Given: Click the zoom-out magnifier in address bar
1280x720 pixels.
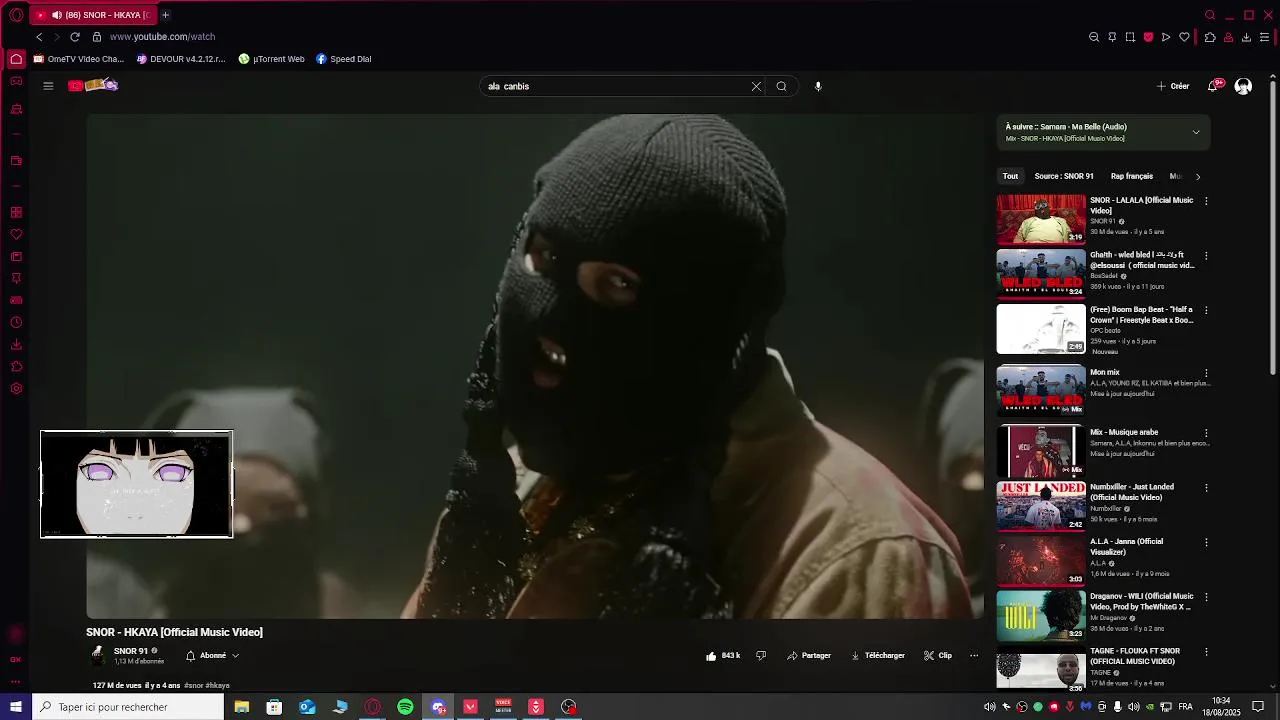Looking at the screenshot, I should (x=1094, y=37).
